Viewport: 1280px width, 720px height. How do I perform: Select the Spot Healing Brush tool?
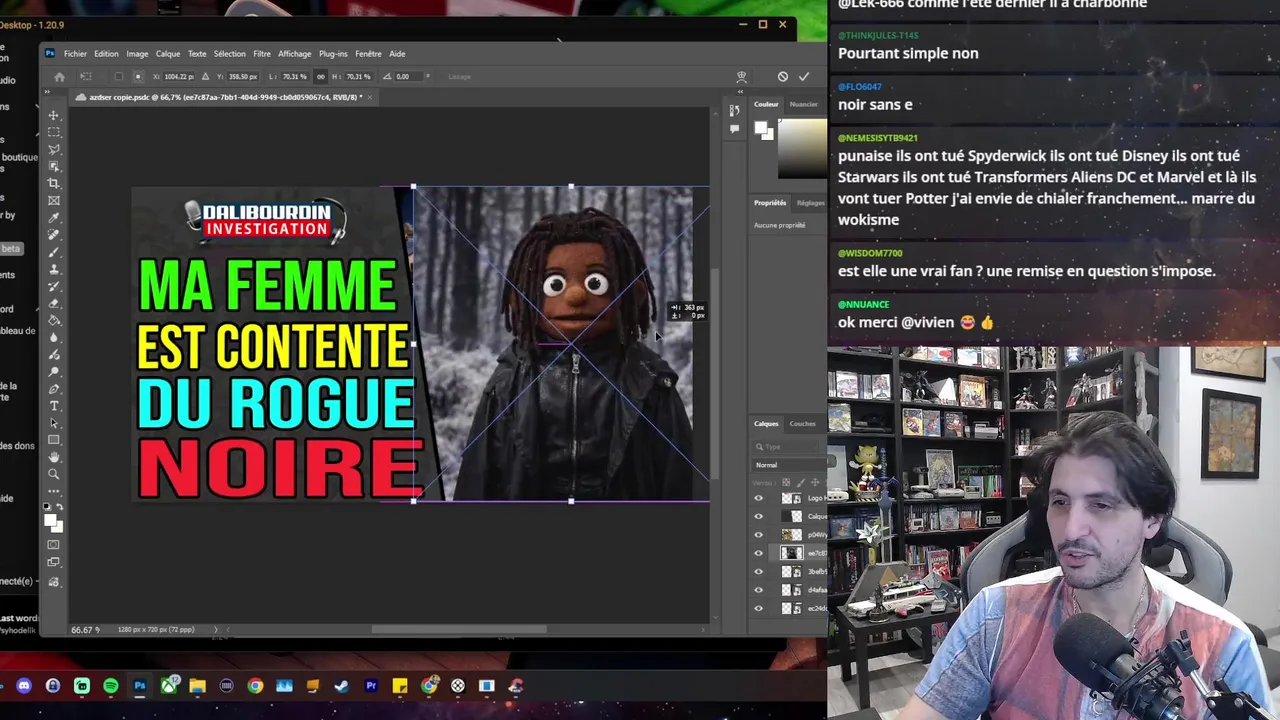coord(54,235)
